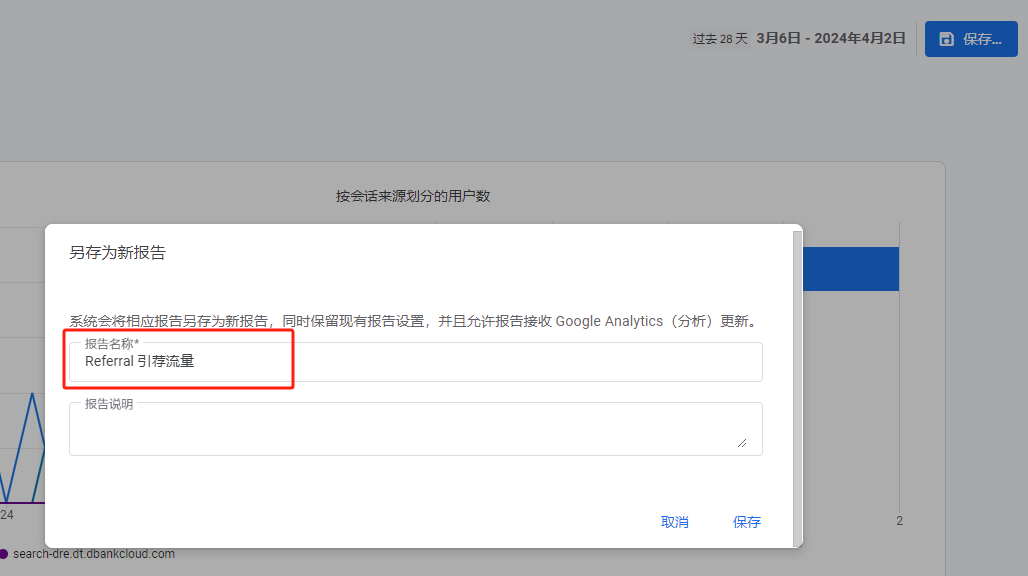Viewport: 1028px width, 576px height.
Task: Click the floppy disk save icon
Action: (x=946, y=39)
